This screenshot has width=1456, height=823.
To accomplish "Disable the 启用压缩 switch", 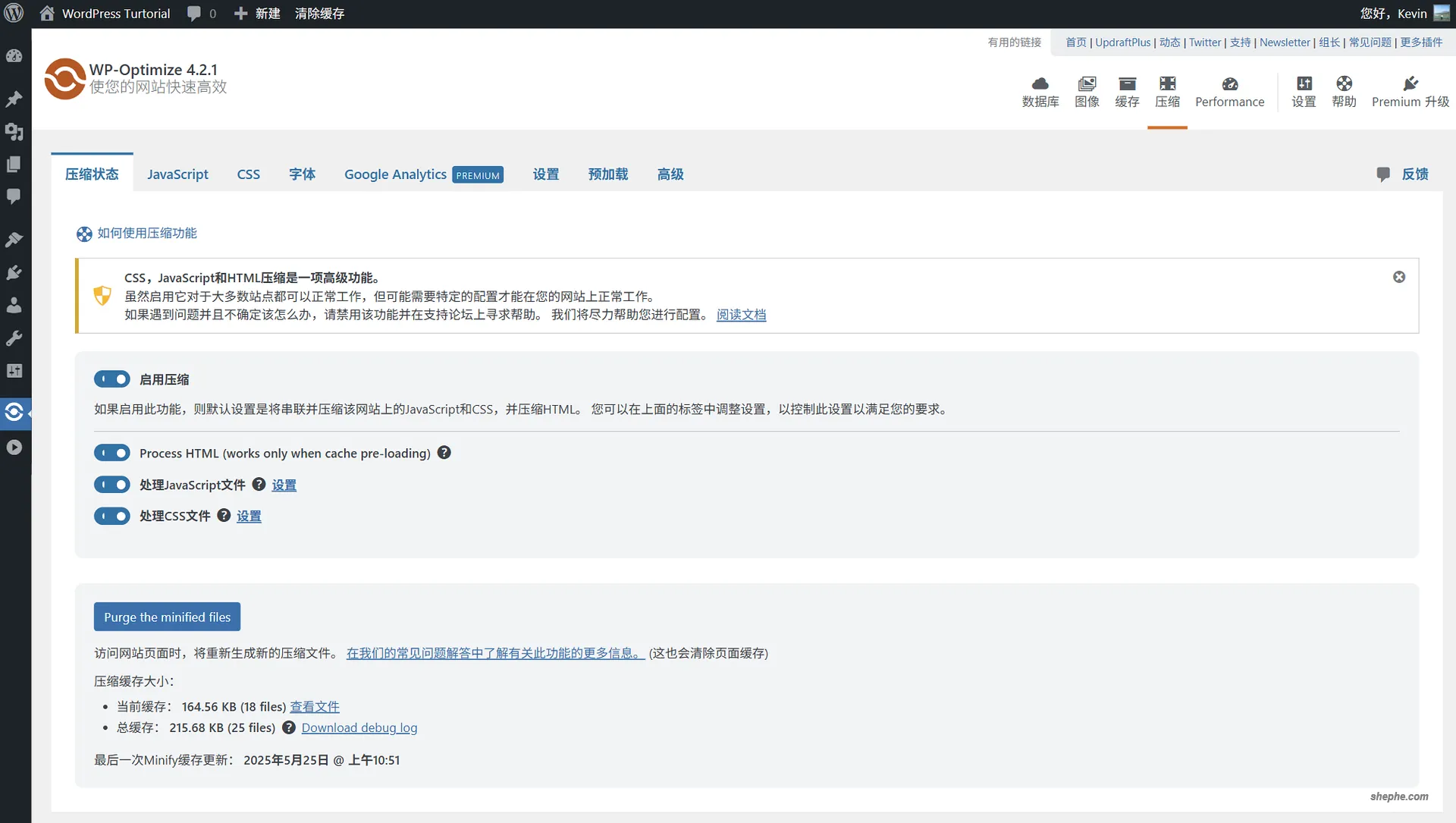I will pos(111,379).
